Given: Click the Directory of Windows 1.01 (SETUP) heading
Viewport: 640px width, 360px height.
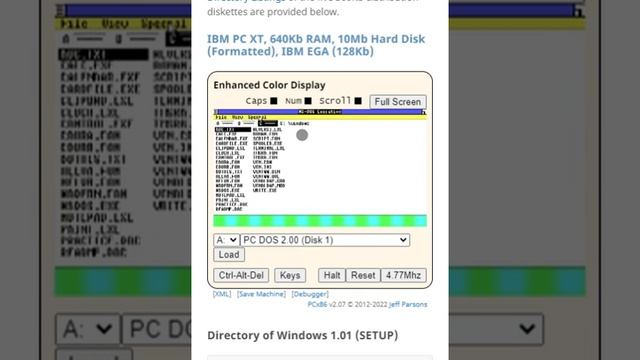Looking at the screenshot, I should tap(302, 336).
